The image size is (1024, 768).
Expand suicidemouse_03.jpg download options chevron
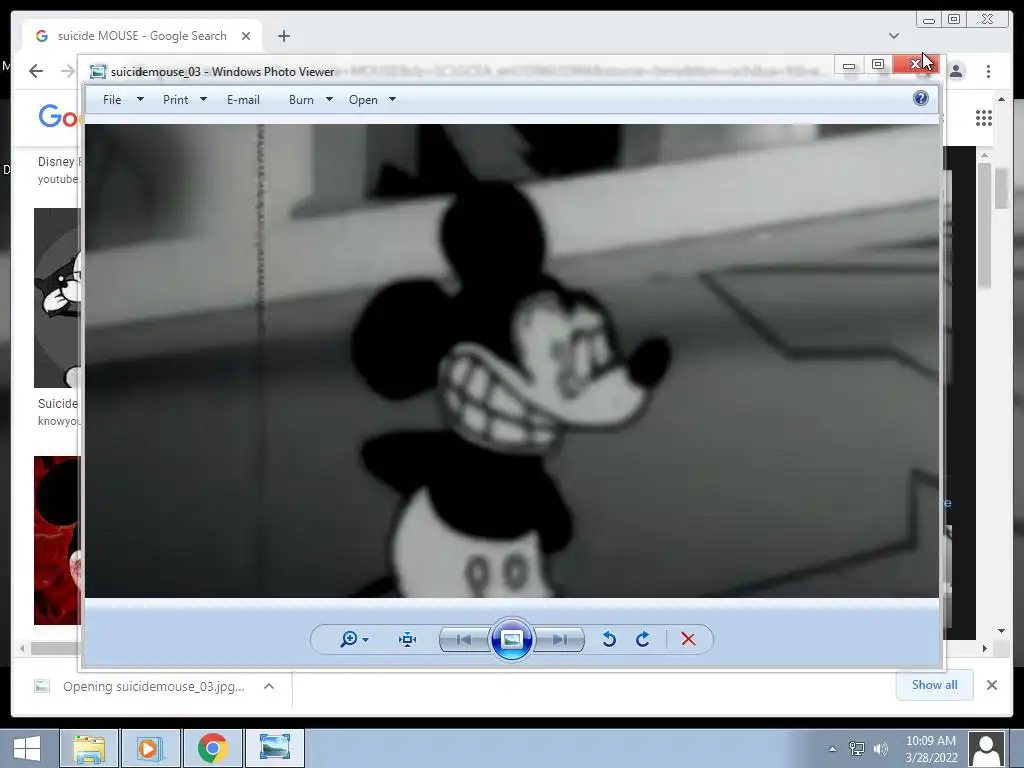268,686
